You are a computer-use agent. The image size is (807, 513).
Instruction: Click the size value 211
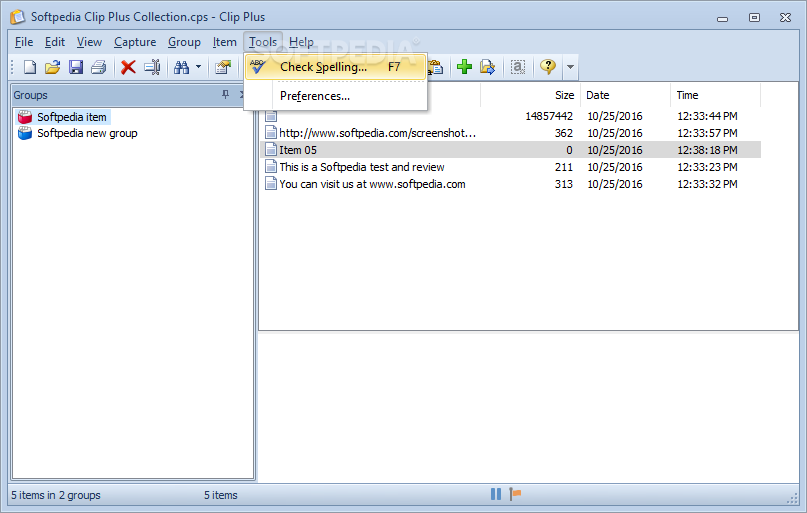564,167
